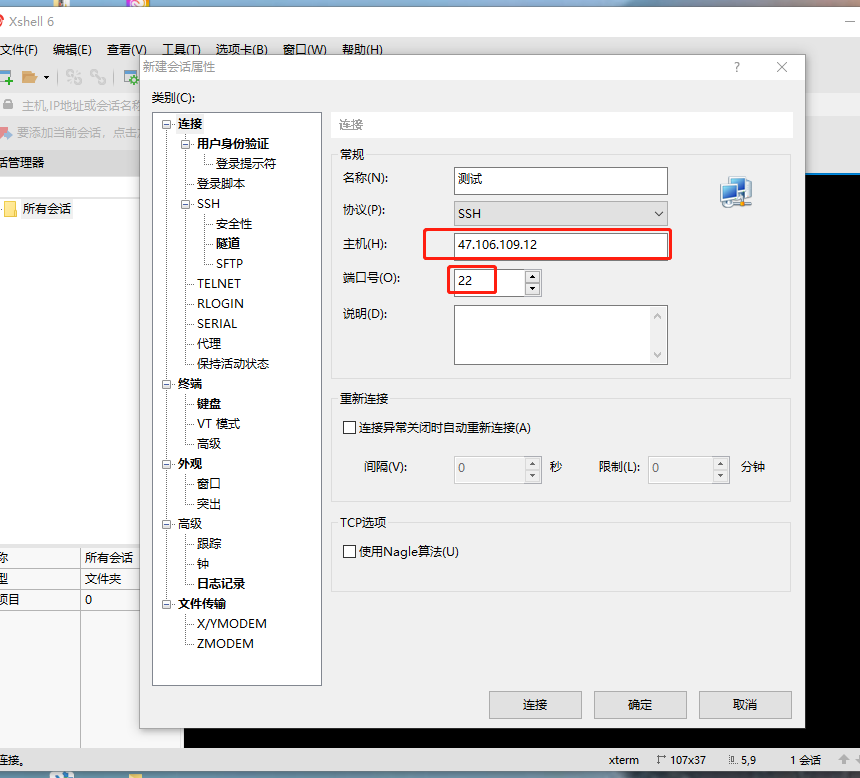This screenshot has width=860, height=778.
Task: Collapse the 高级 category tree node
Action: tap(166, 524)
